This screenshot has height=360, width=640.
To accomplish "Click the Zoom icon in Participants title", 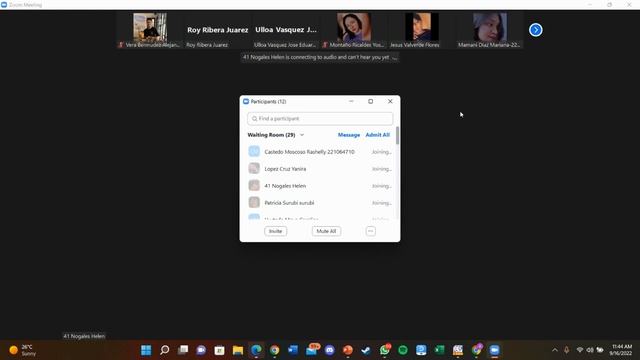I will pos(246,101).
